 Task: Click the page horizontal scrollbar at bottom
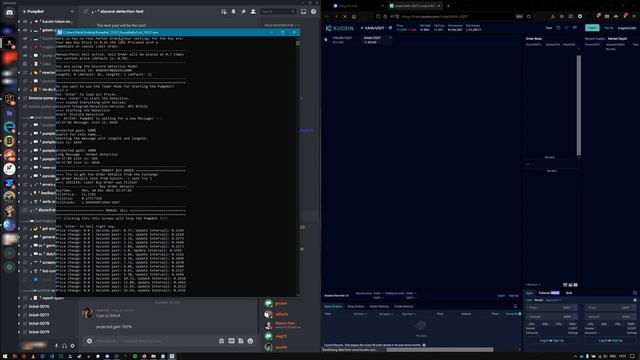click(x=440, y=350)
